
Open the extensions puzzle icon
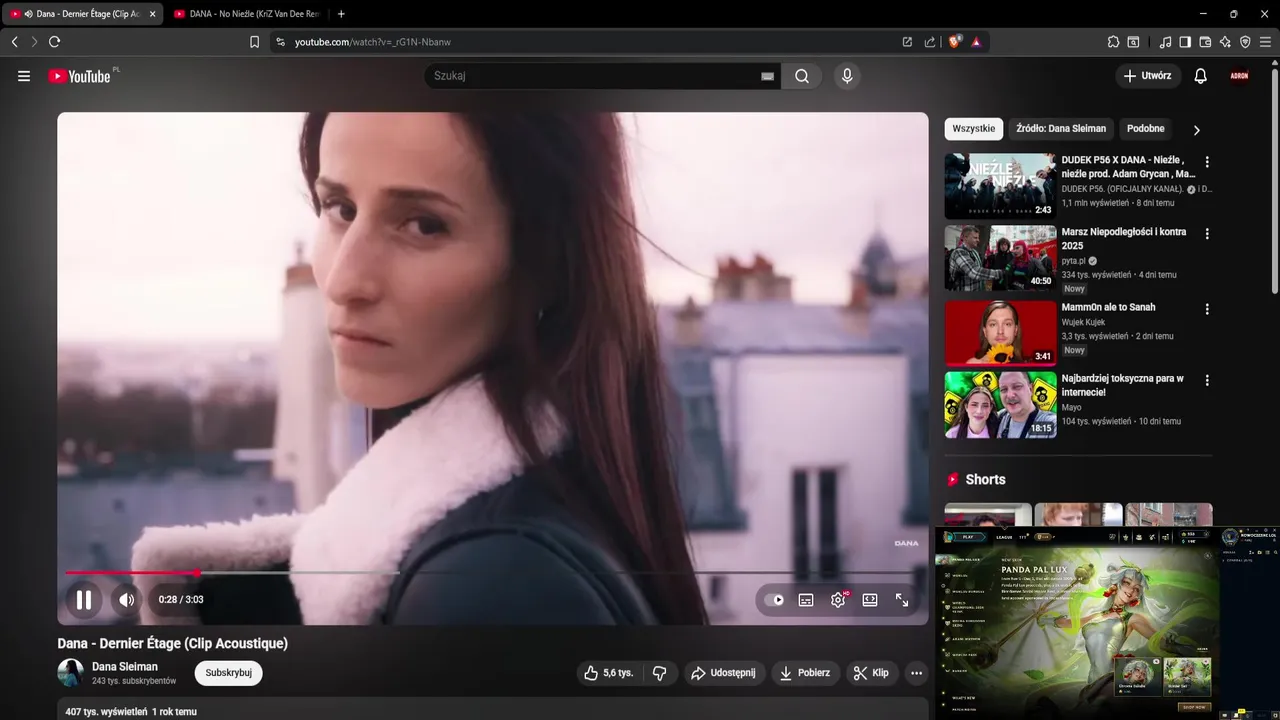[1113, 42]
